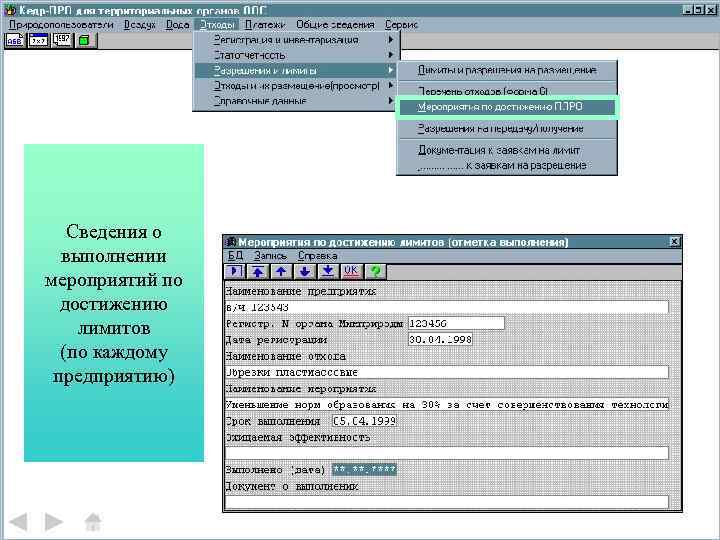The height and width of the screenshot is (540, 720).
Task: Close the main Кедр-ПРО window
Action: tap(710, 9)
